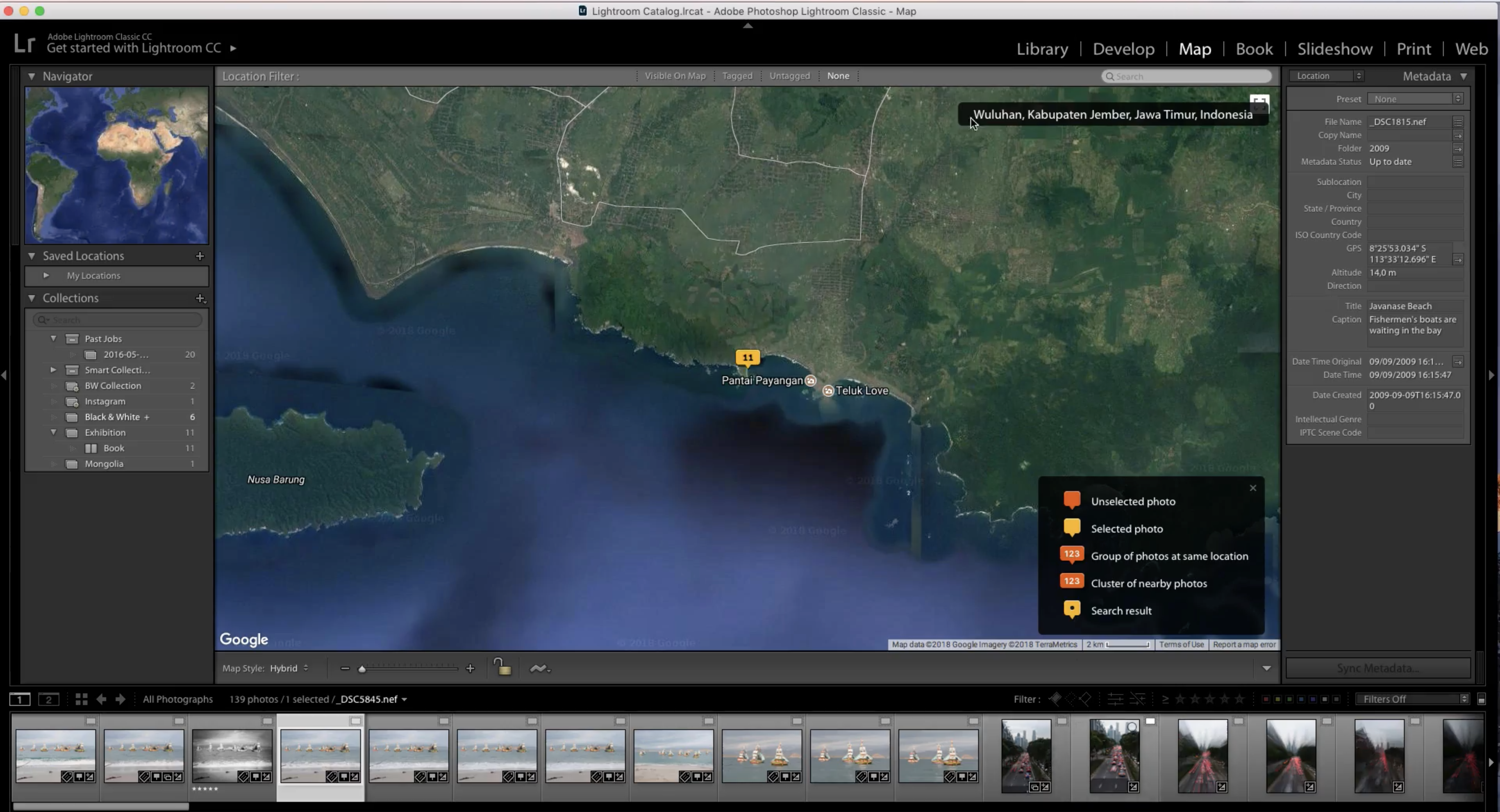Select Untagged location filter
The image size is (1500, 812).
789,76
